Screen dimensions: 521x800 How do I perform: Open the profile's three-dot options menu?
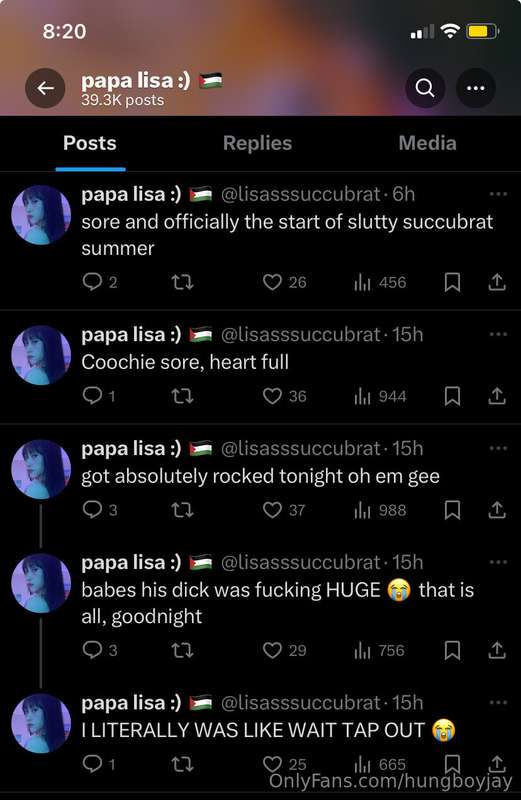click(476, 88)
